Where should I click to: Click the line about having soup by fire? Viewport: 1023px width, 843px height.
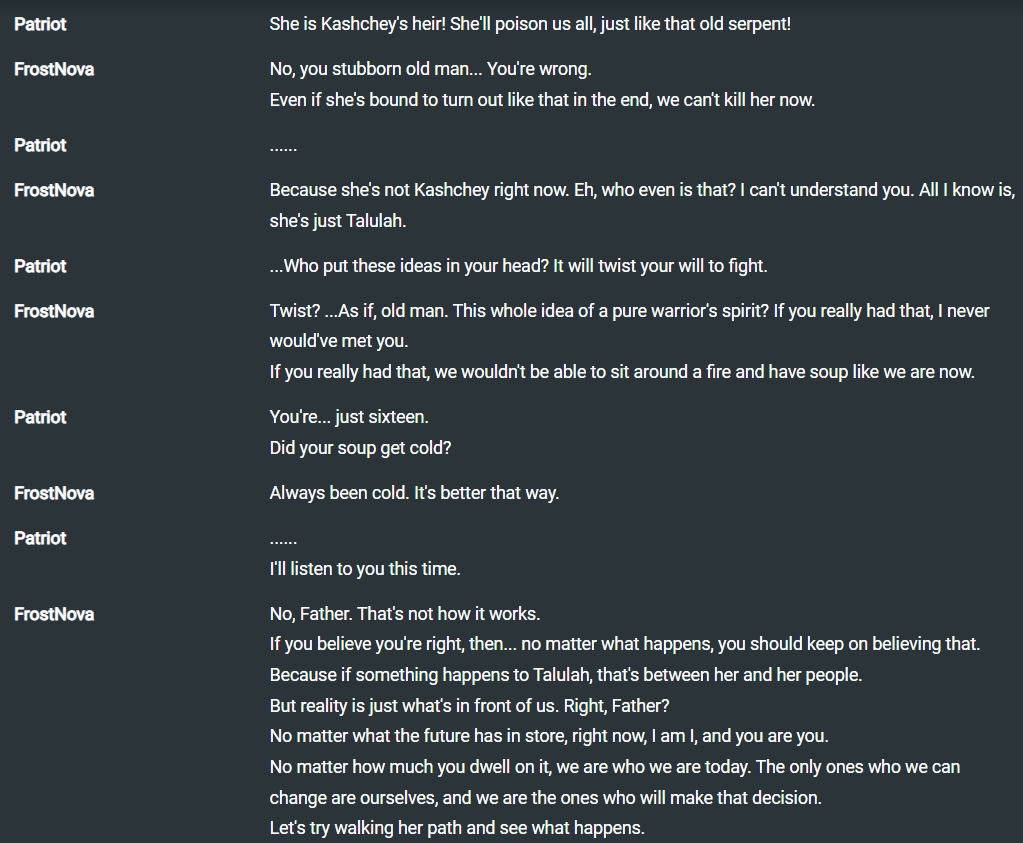coord(622,372)
